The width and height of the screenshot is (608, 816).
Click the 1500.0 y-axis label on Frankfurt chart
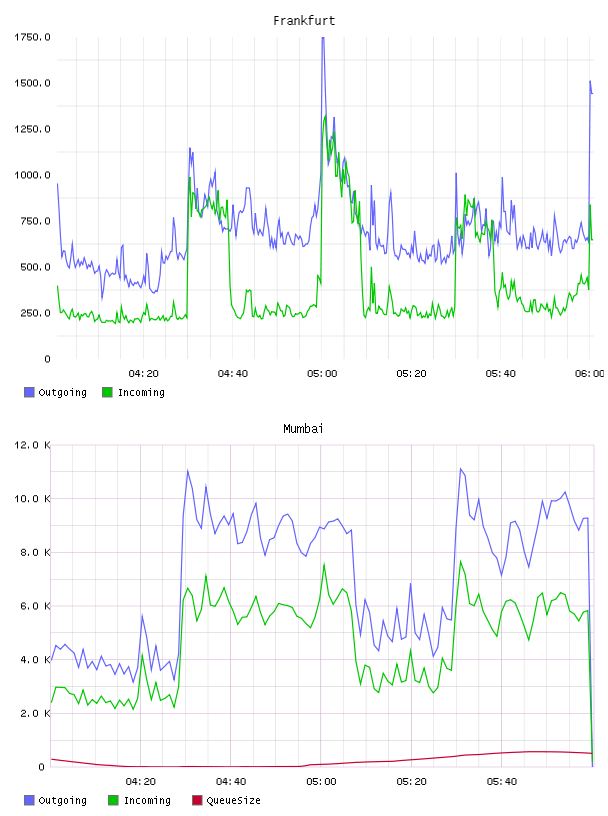(x=32, y=83)
